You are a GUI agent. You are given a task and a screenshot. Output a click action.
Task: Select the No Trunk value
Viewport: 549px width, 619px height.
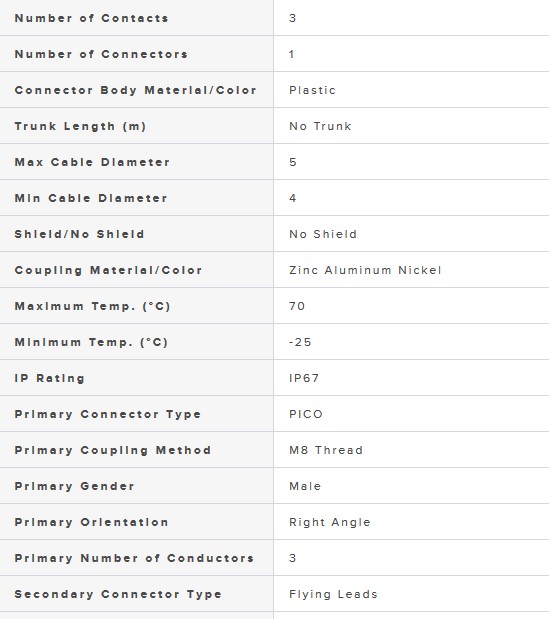coord(320,126)
